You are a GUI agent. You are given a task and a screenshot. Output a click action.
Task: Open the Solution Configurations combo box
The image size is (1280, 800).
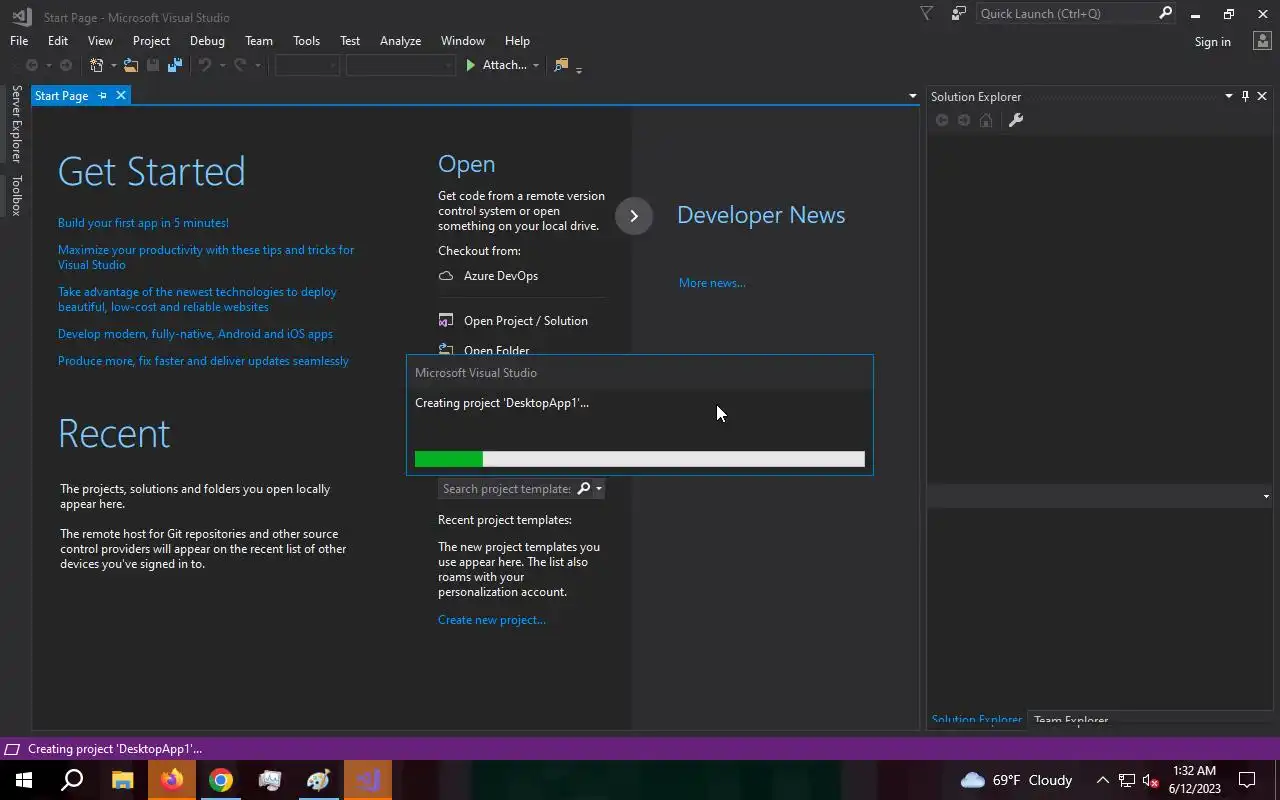pyautogui.click(x=308, y=65)
